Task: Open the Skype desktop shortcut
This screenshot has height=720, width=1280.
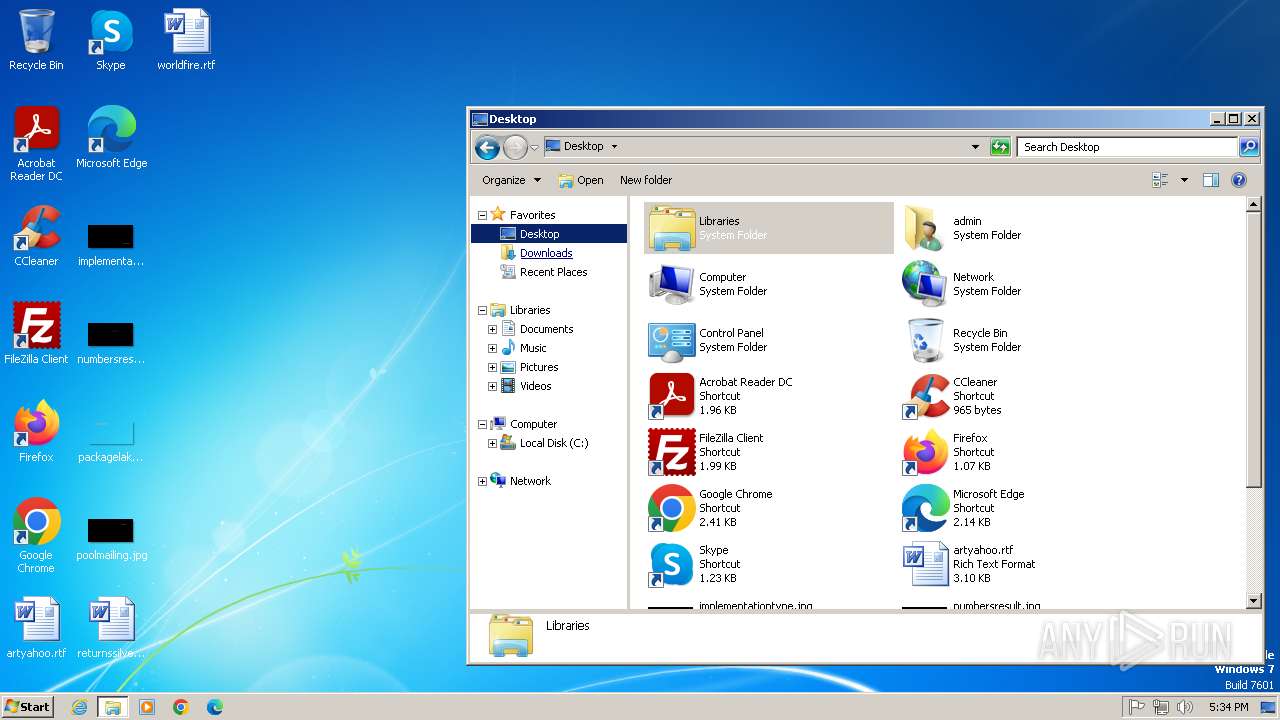Action: pos(110,40)
